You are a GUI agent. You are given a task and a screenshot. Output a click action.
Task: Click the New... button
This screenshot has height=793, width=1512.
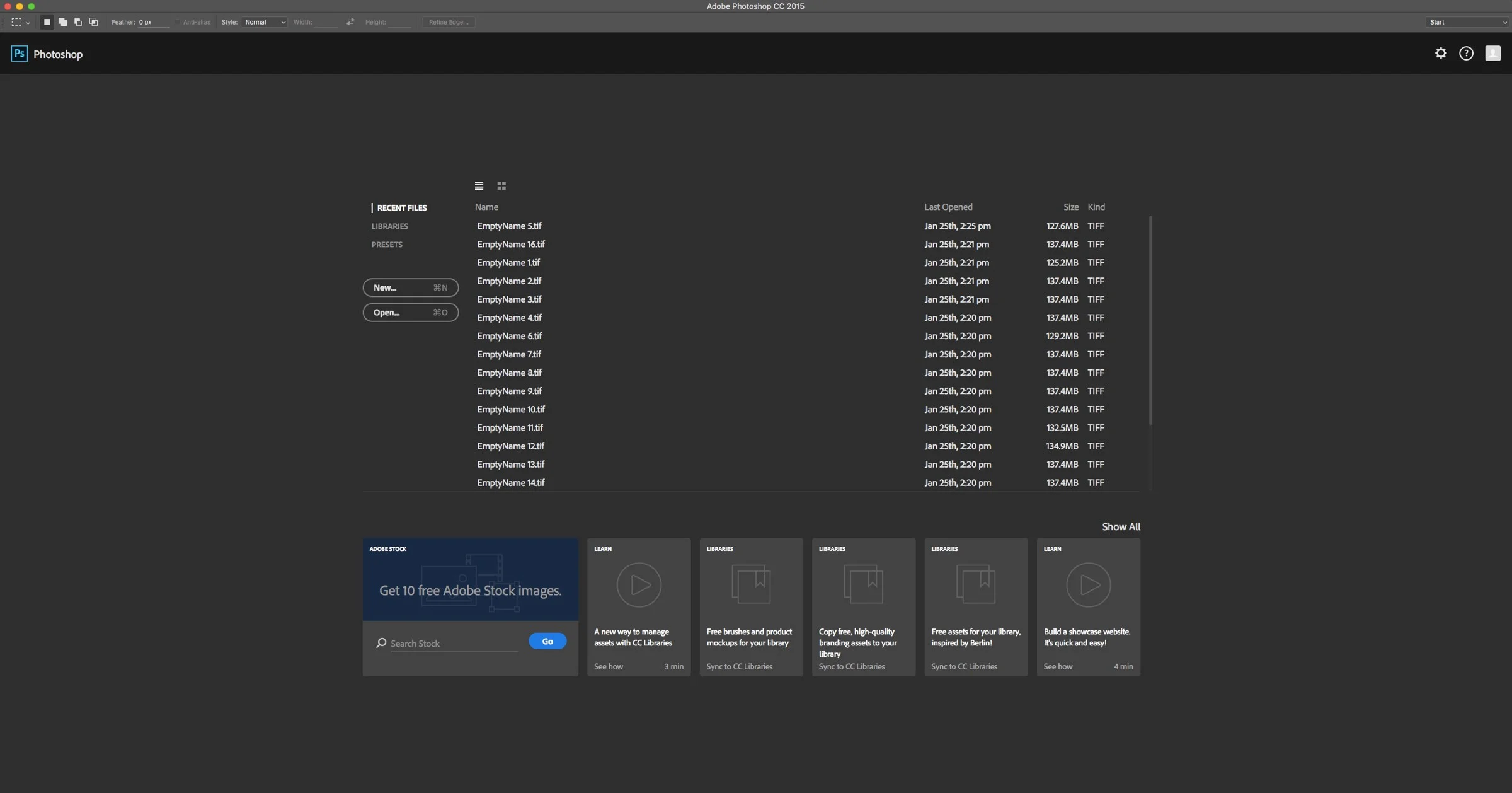410,287
